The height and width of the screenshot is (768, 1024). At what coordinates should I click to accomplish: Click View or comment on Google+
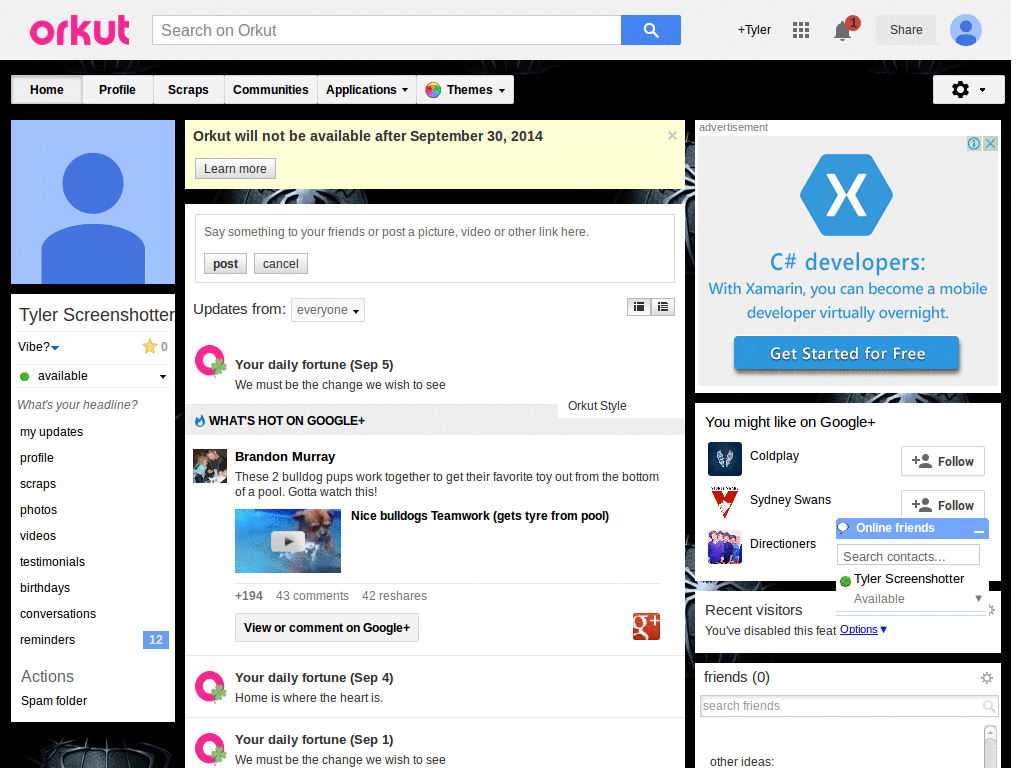click(x=327, y=628)
